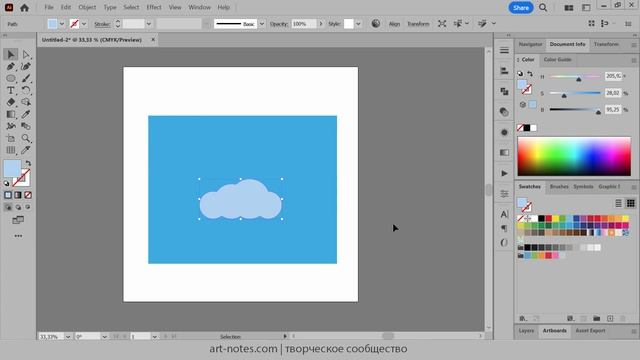Change screen mode icon in toolbar
The width and height of the screenshot is (640, 360).
click(18, 220)
